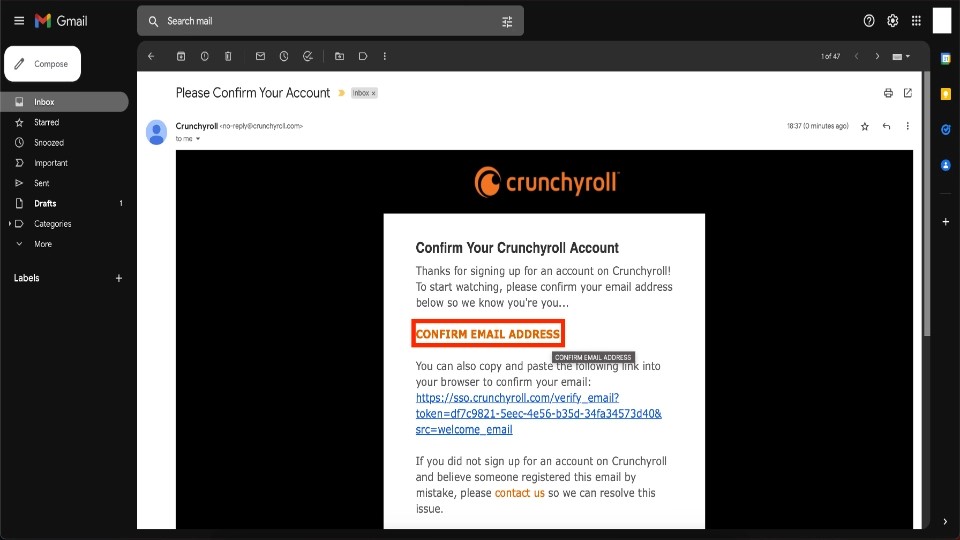Star this Crunchyroll email

pos(864,126)
